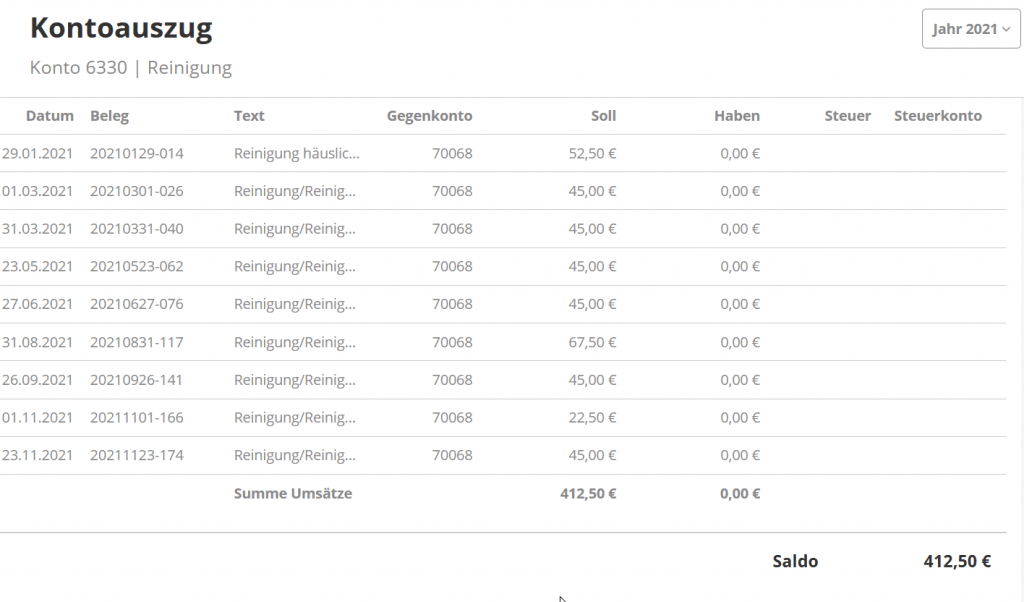The image size is (1024, 602).
Task: Click the truncated text 'Reinigung häuslic...'
Action: pos(296,154)
